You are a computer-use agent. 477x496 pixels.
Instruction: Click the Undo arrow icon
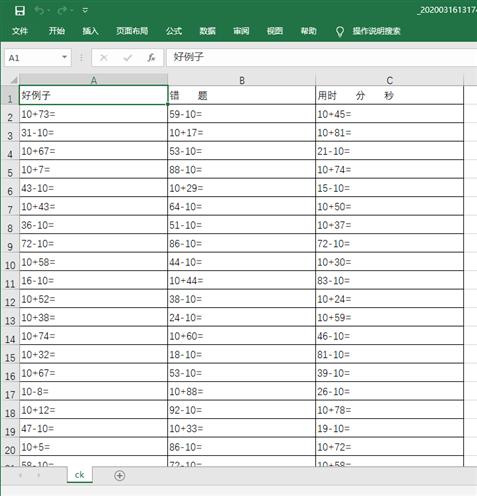click(39, 11)
